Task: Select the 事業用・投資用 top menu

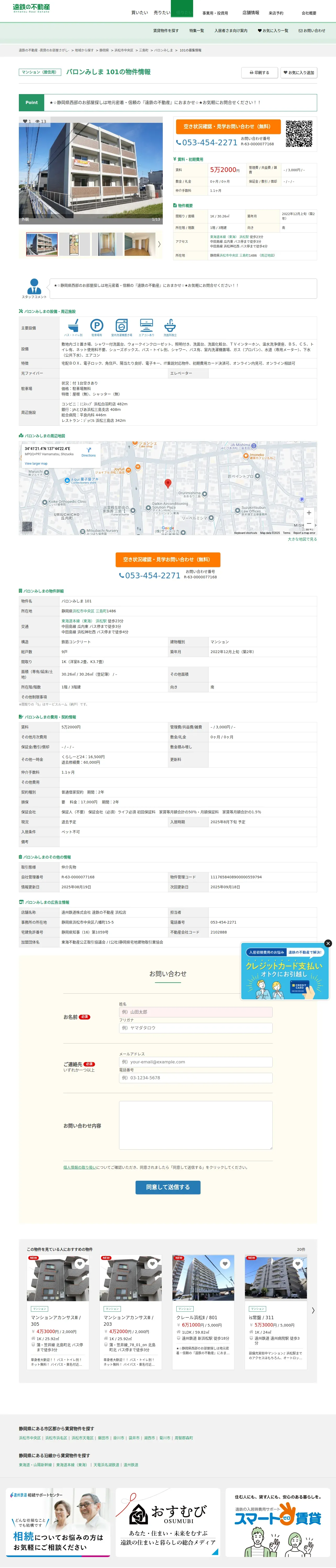Action: [215, 13]
